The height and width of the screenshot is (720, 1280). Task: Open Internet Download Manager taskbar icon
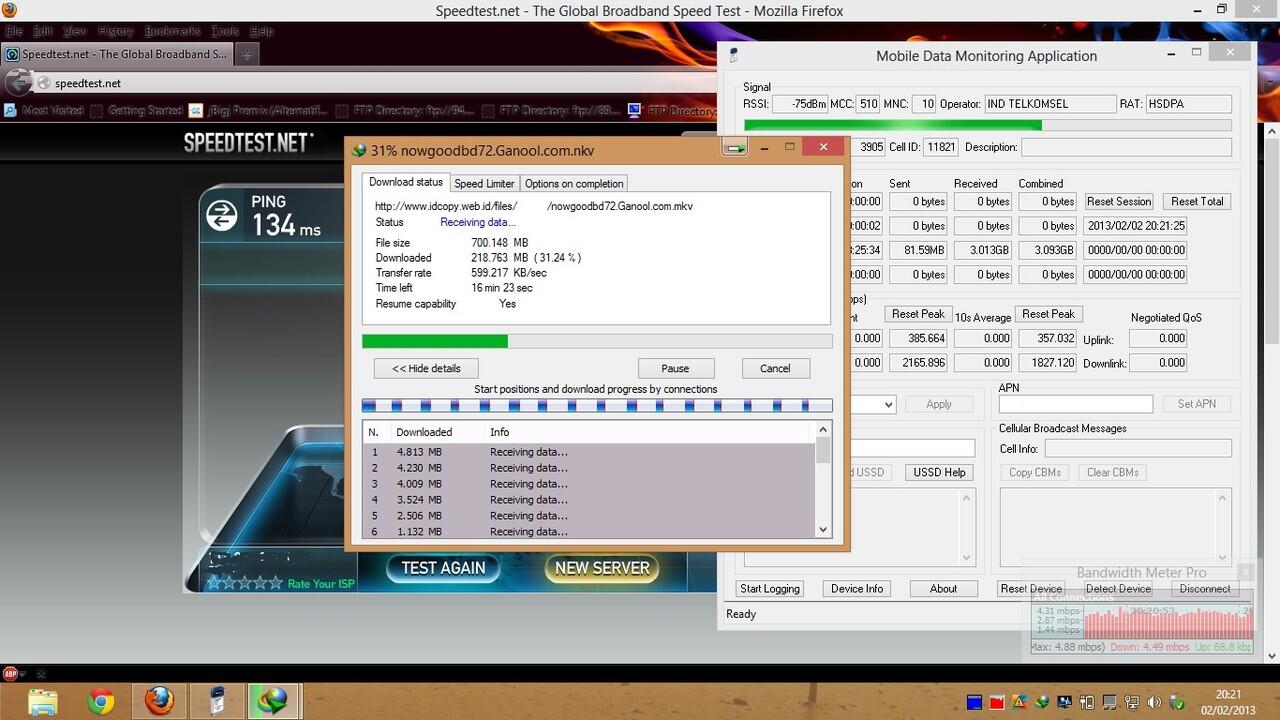click(x=273, y=701)
